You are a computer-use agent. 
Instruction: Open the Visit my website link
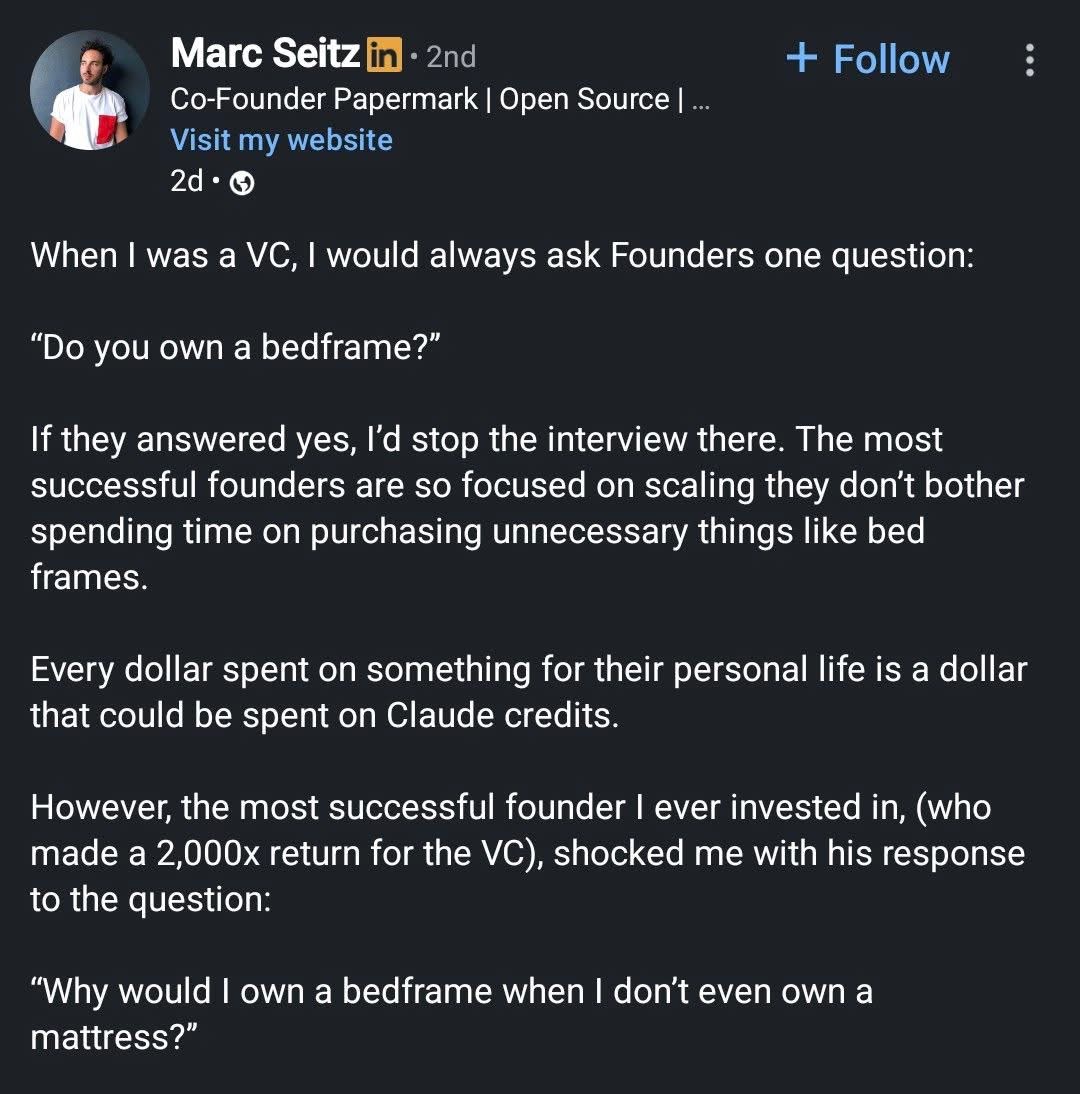[281, 140]
